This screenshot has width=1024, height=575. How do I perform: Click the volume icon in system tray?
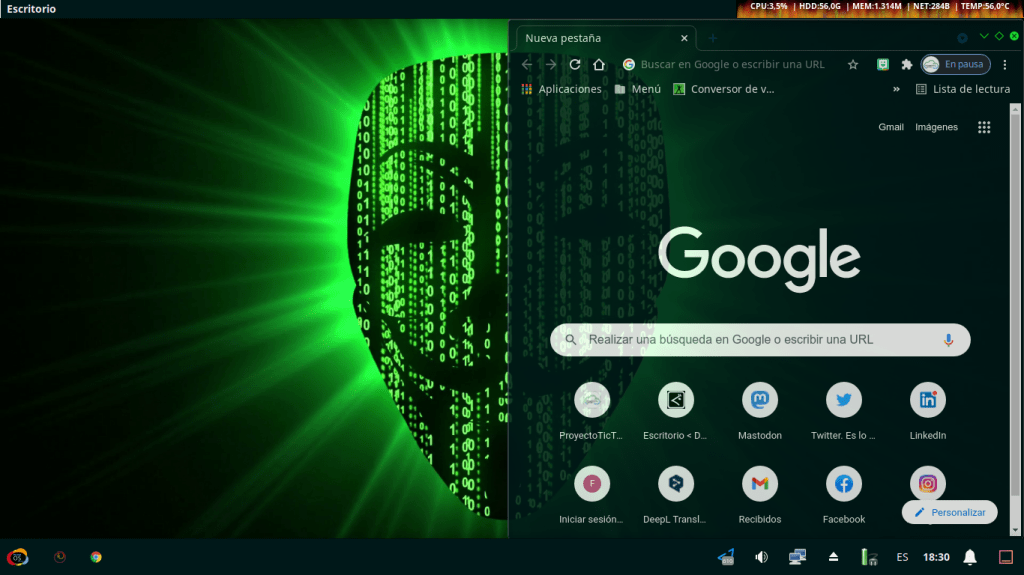[761, 557]
